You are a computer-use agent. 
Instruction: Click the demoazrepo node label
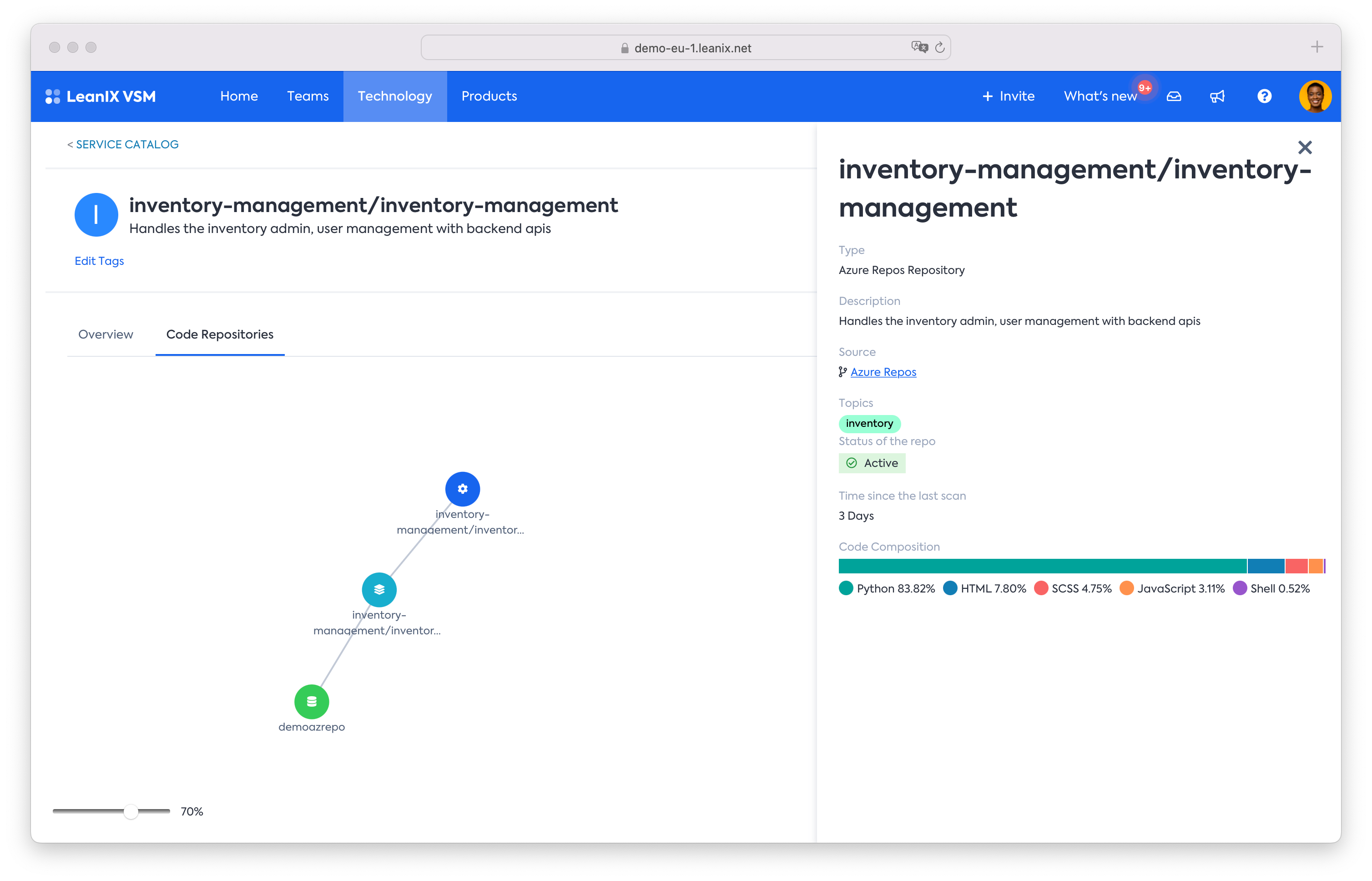tap(311, 727)
